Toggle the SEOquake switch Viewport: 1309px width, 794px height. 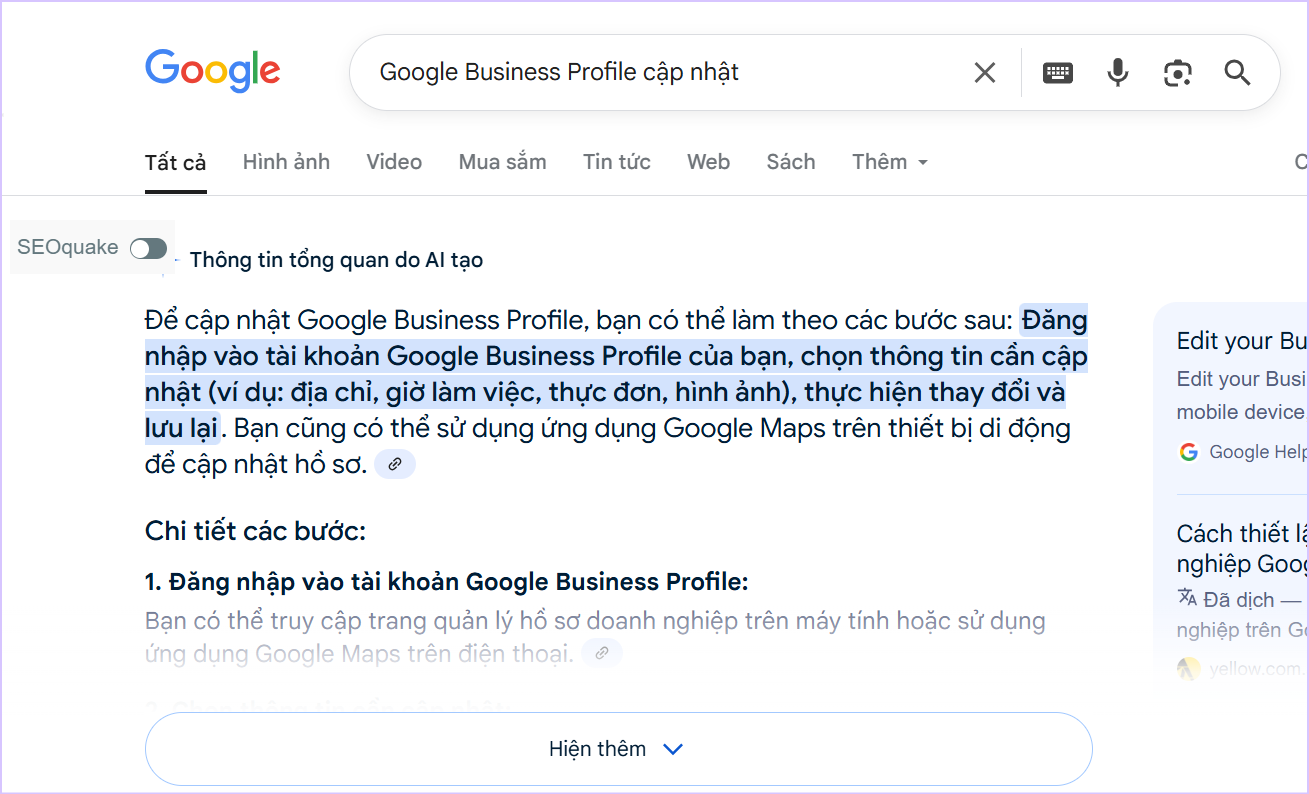(x=148, y=248)
